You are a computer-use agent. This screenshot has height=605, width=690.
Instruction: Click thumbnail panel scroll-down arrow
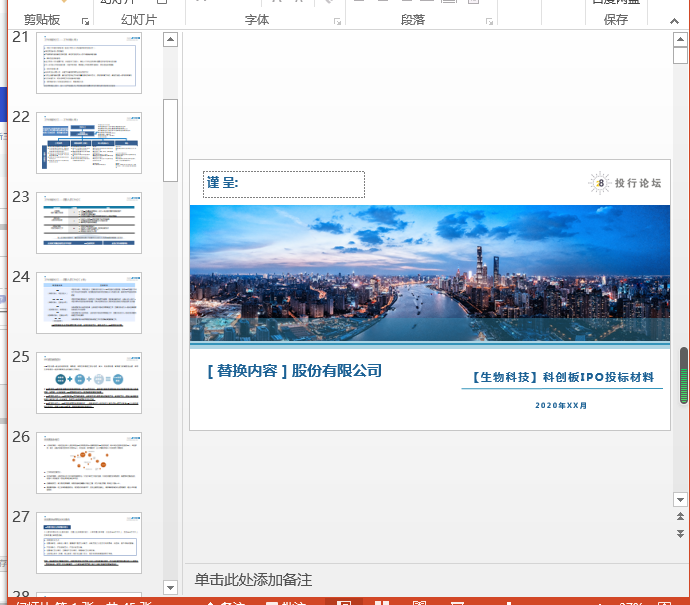pos(170,587)
